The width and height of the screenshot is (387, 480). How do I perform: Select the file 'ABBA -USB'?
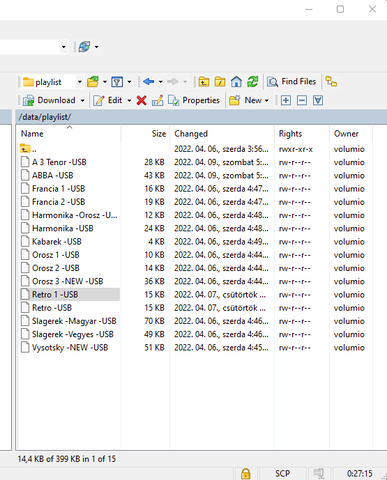47,176
